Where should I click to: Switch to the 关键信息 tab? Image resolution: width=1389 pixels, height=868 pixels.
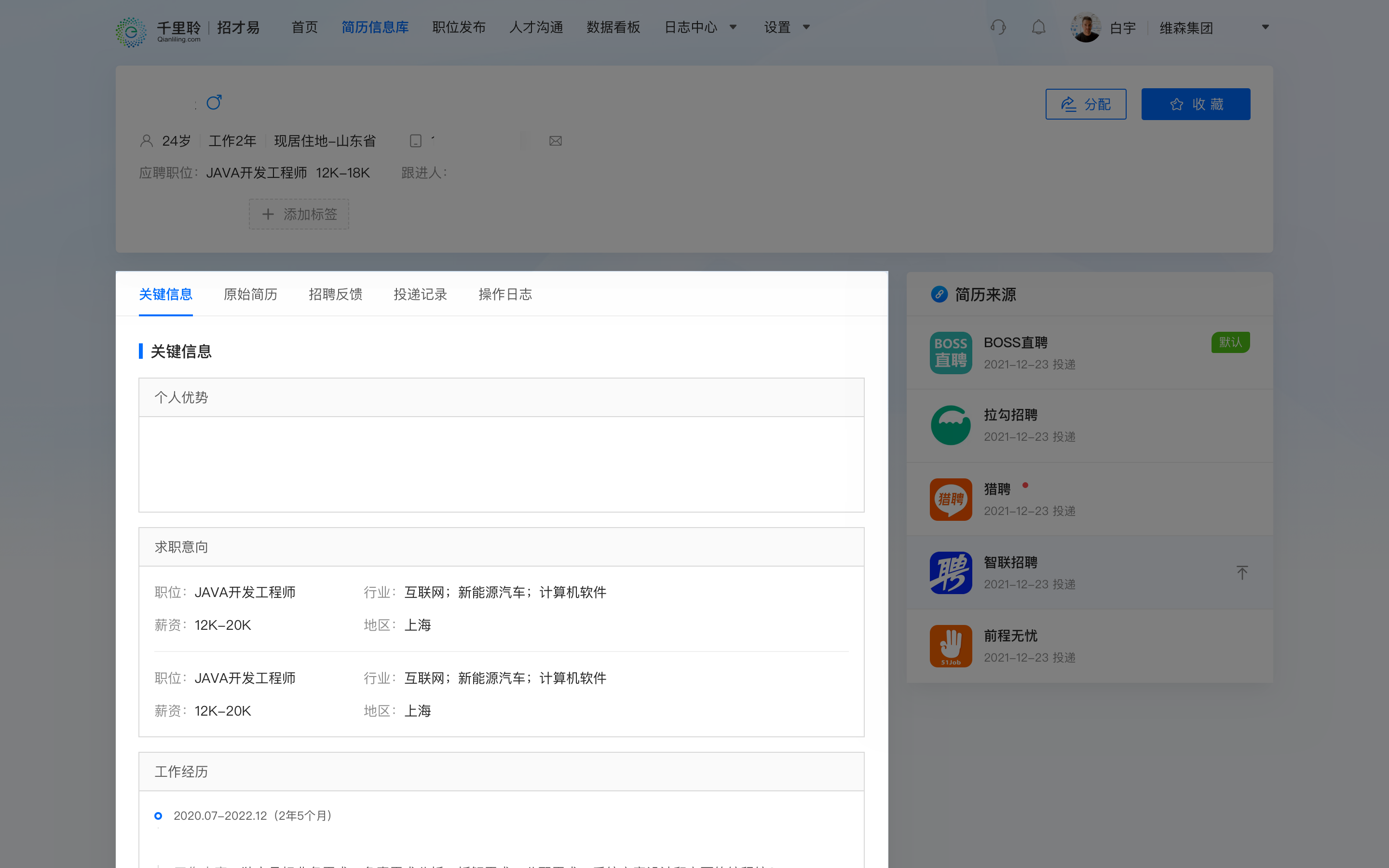pos(165,295)
